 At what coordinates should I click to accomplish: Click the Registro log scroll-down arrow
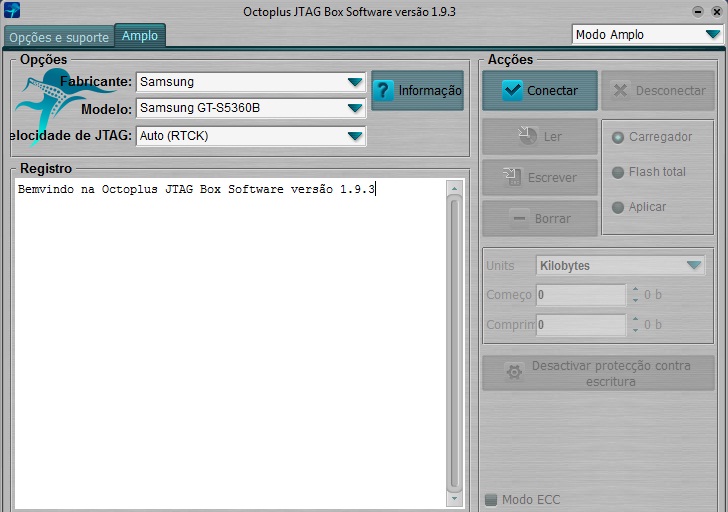[454, 499]
